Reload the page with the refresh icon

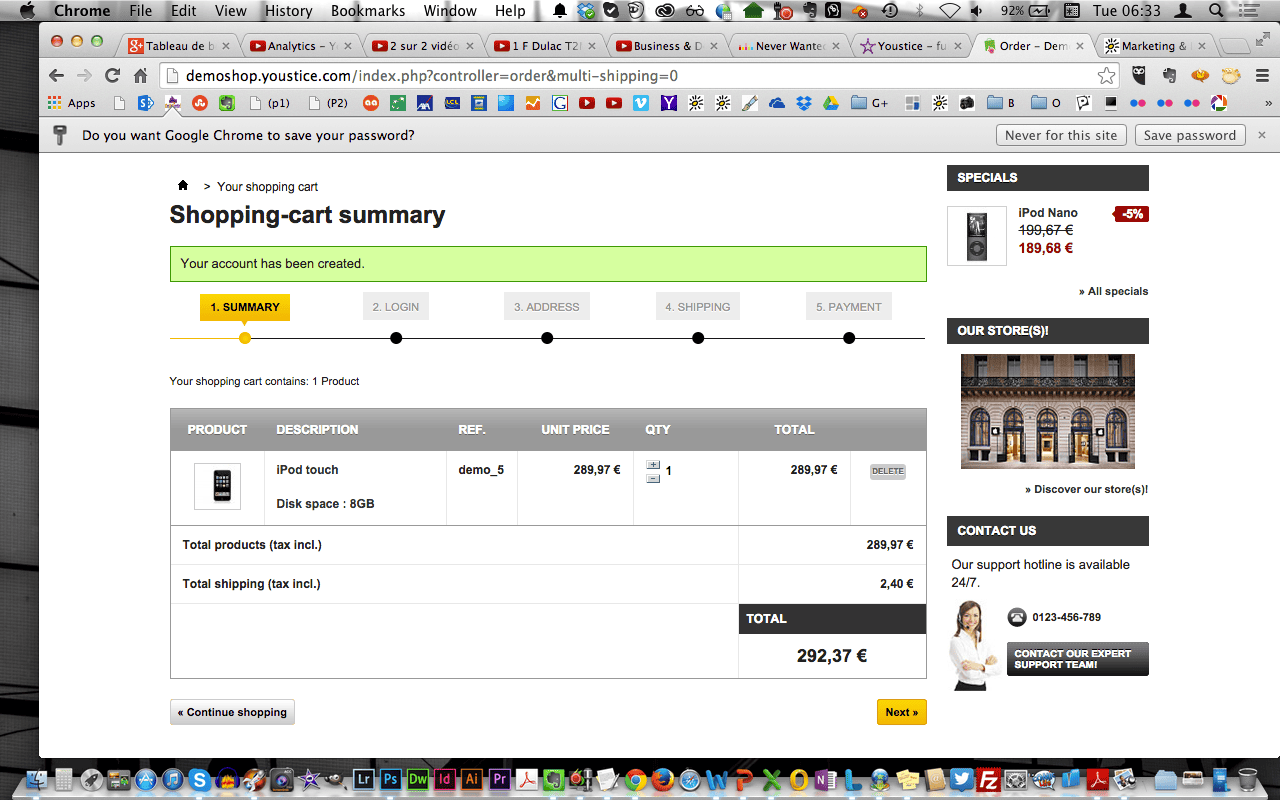click(112, 76)
